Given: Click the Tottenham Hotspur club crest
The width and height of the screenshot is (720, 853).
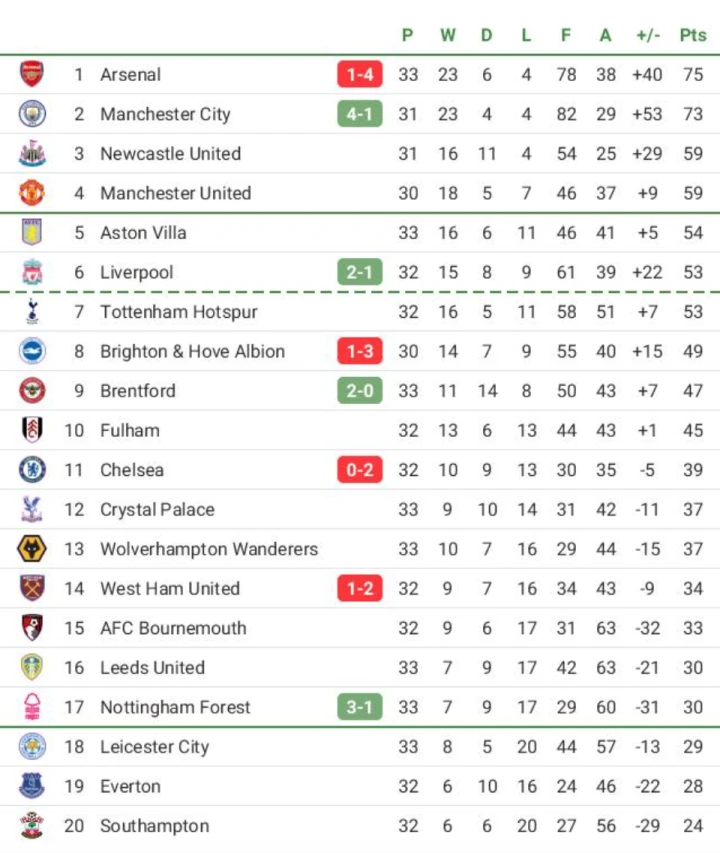Looking at the screenshot, I should pos(32,311).
